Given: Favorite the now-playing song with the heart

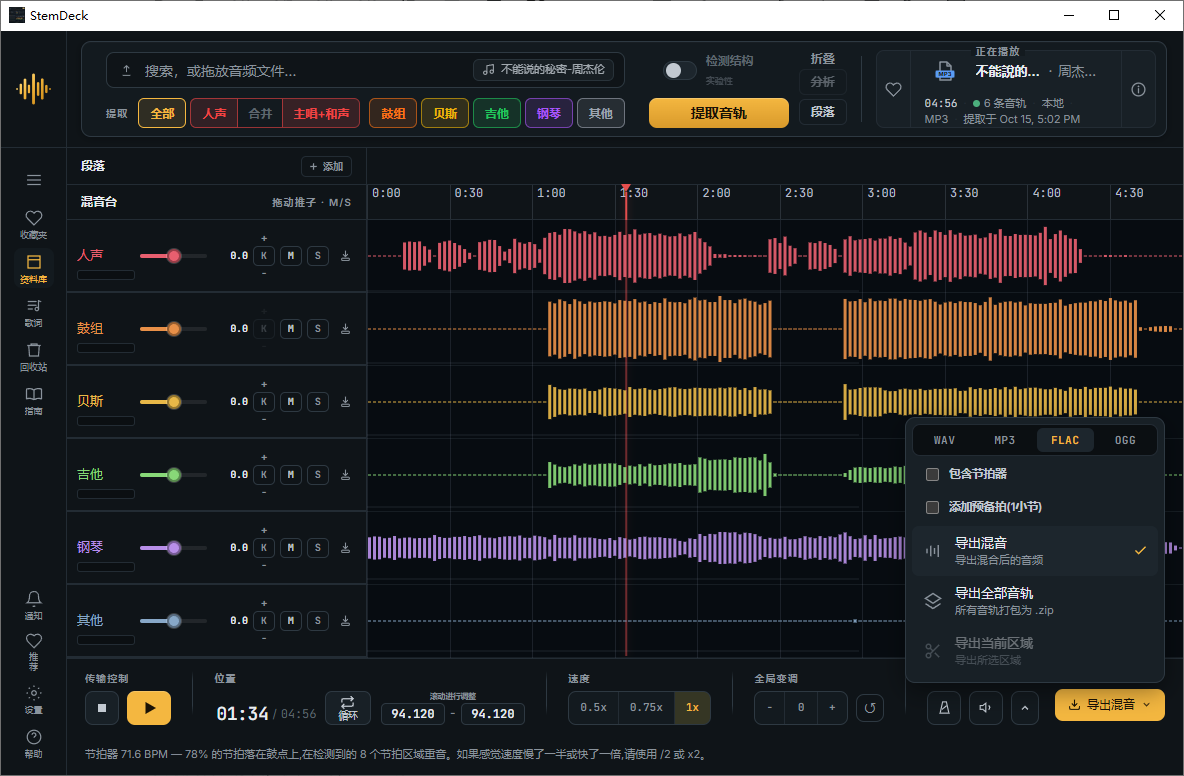Looking at the screenshot, I should 893,89.
